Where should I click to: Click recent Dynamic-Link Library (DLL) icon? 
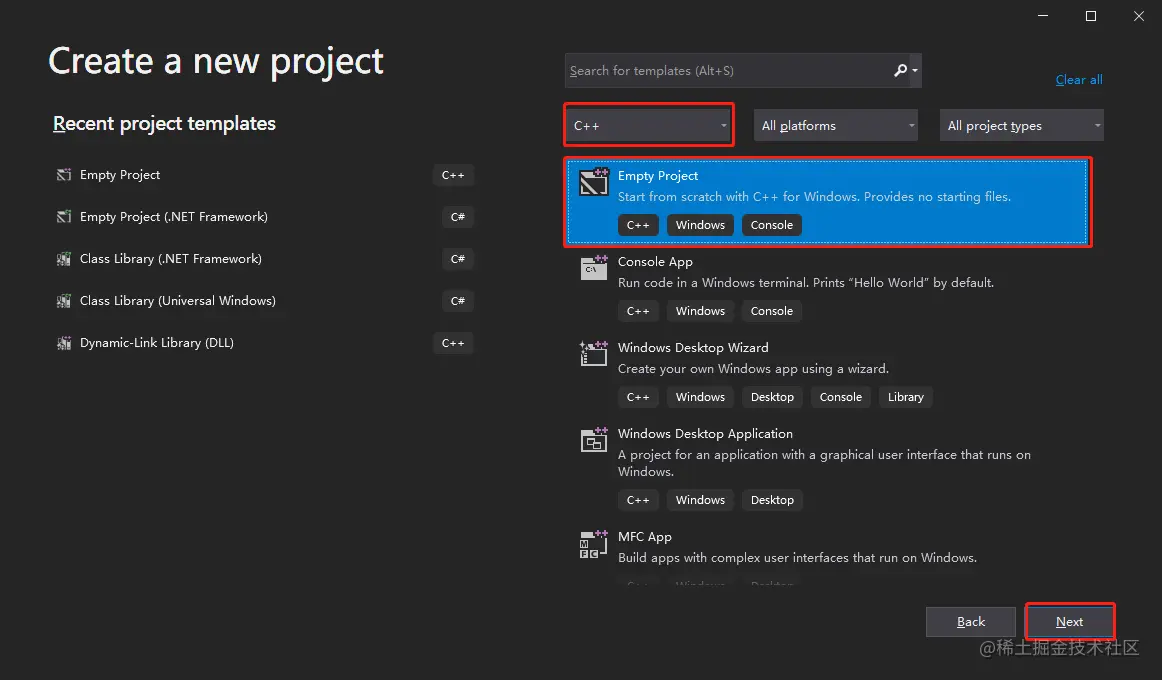[64, 343]
